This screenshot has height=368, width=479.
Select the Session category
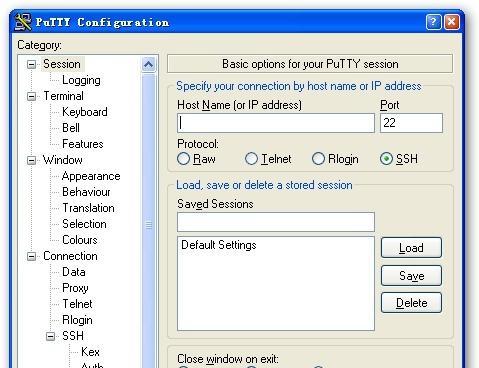[62, 64]
